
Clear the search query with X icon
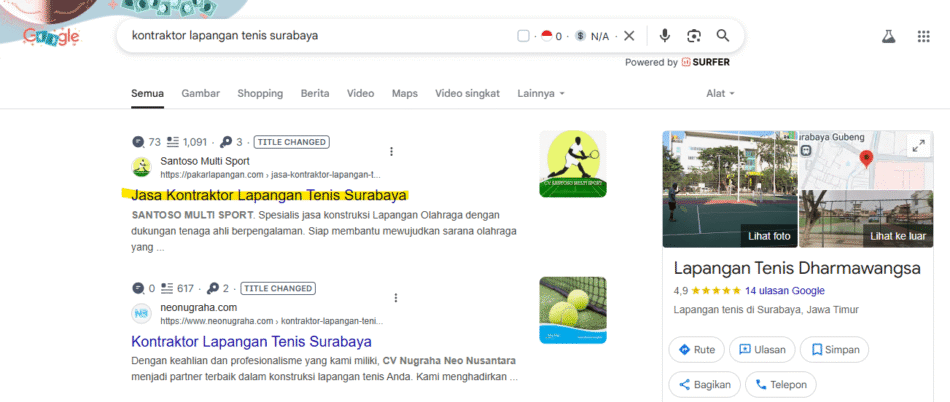click(x=629, y=36)
